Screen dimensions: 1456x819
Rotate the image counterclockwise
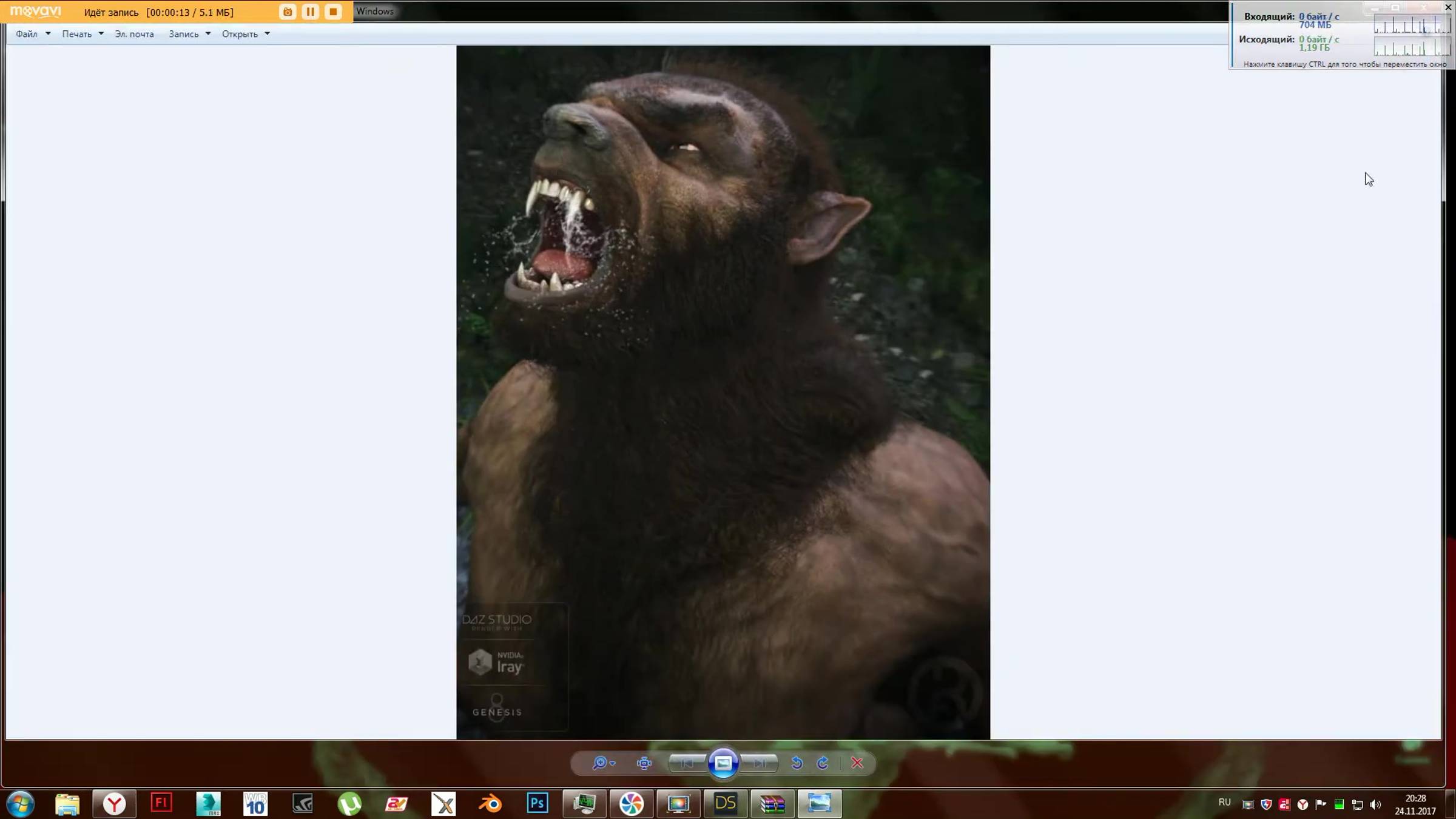coord(797,763)
